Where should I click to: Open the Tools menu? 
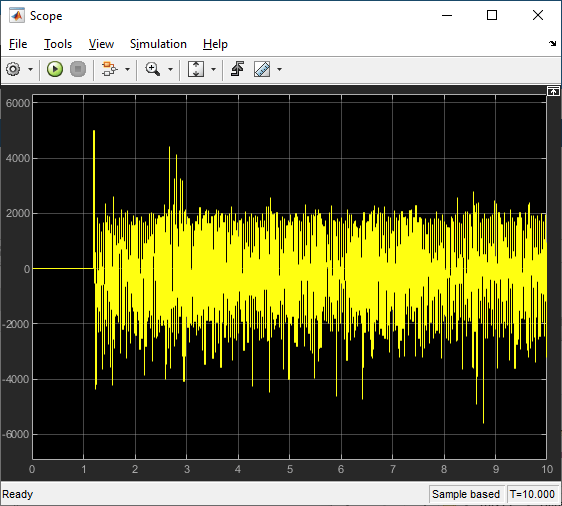pos(58,44)
